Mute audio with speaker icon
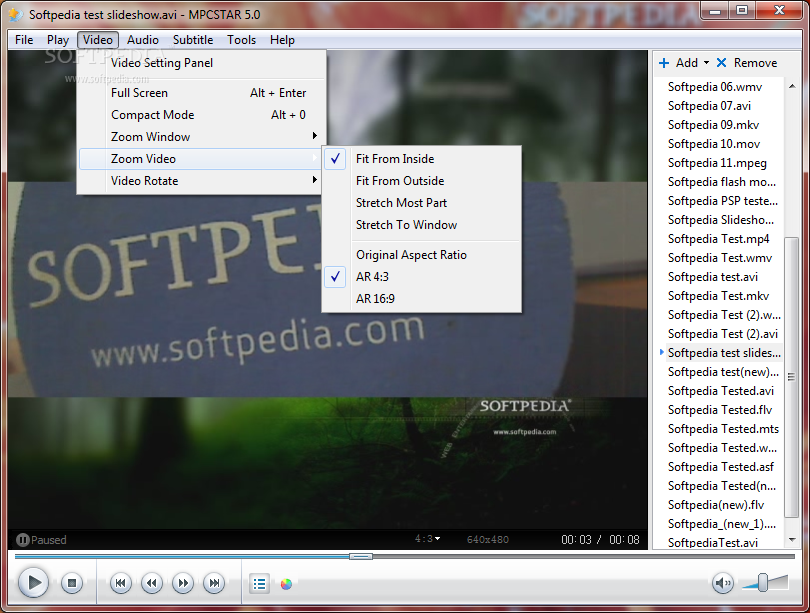Screen dimensions: 810x613 [722, 583]
